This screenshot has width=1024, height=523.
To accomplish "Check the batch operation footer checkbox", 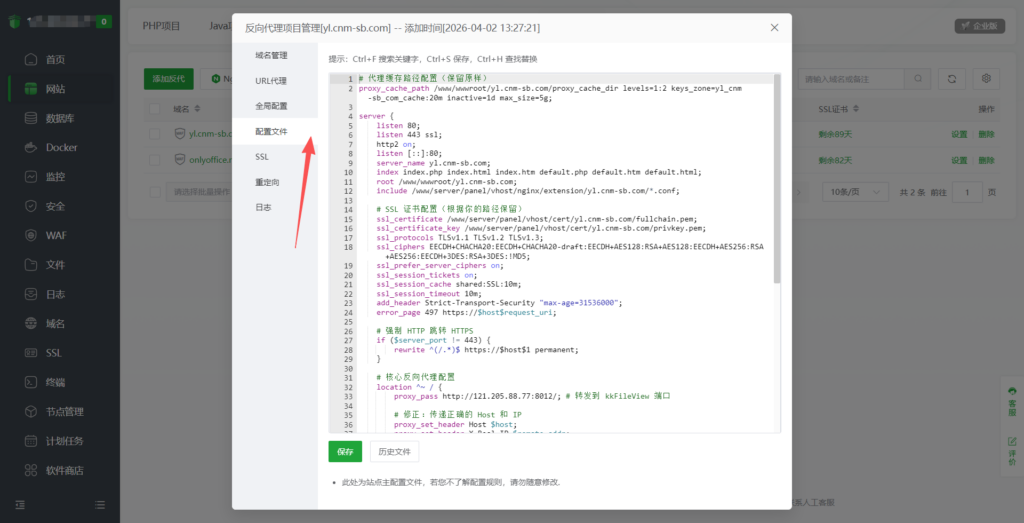I will tap(155, 192).
